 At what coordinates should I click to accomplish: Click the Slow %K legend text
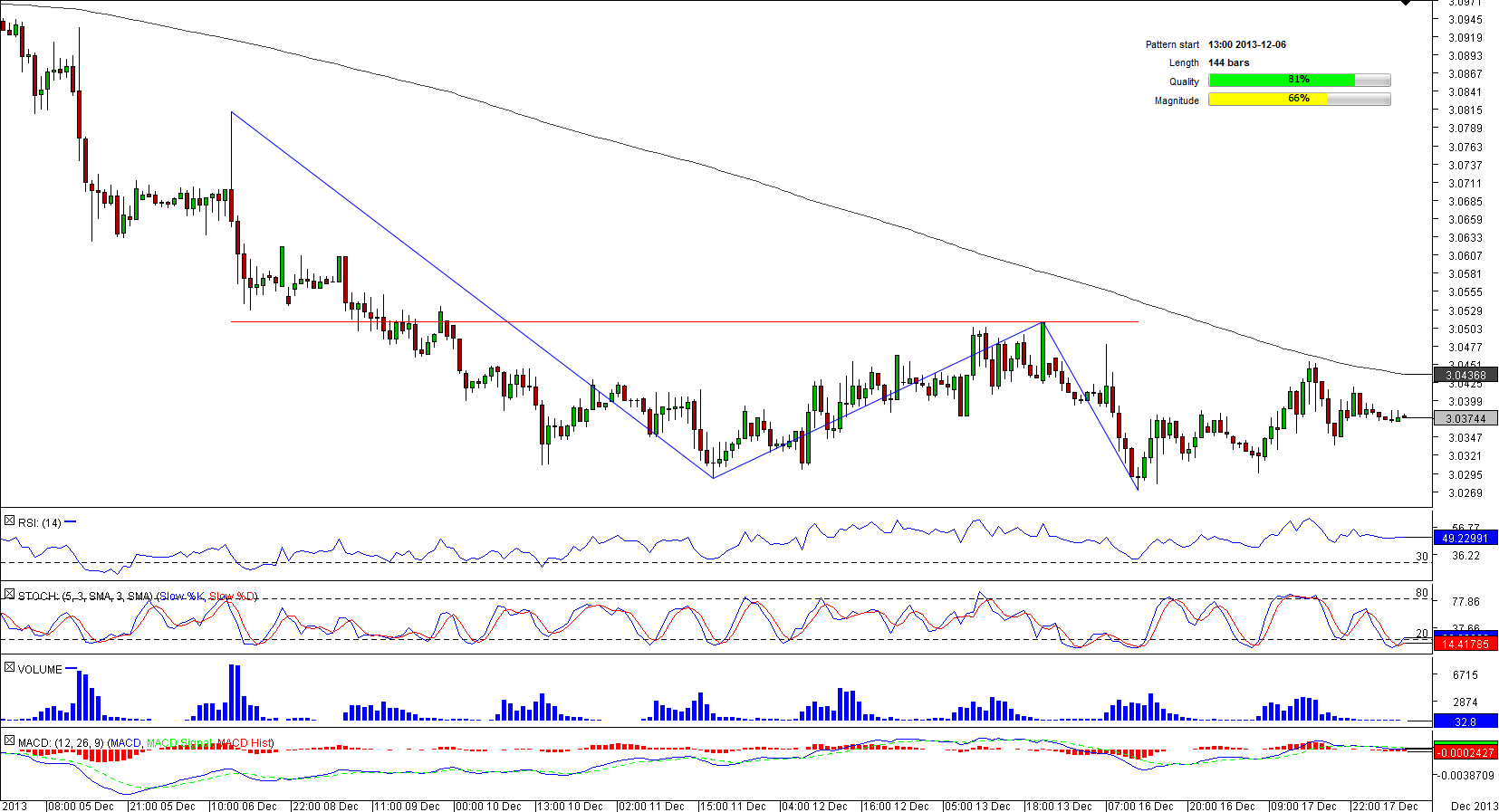181,597
